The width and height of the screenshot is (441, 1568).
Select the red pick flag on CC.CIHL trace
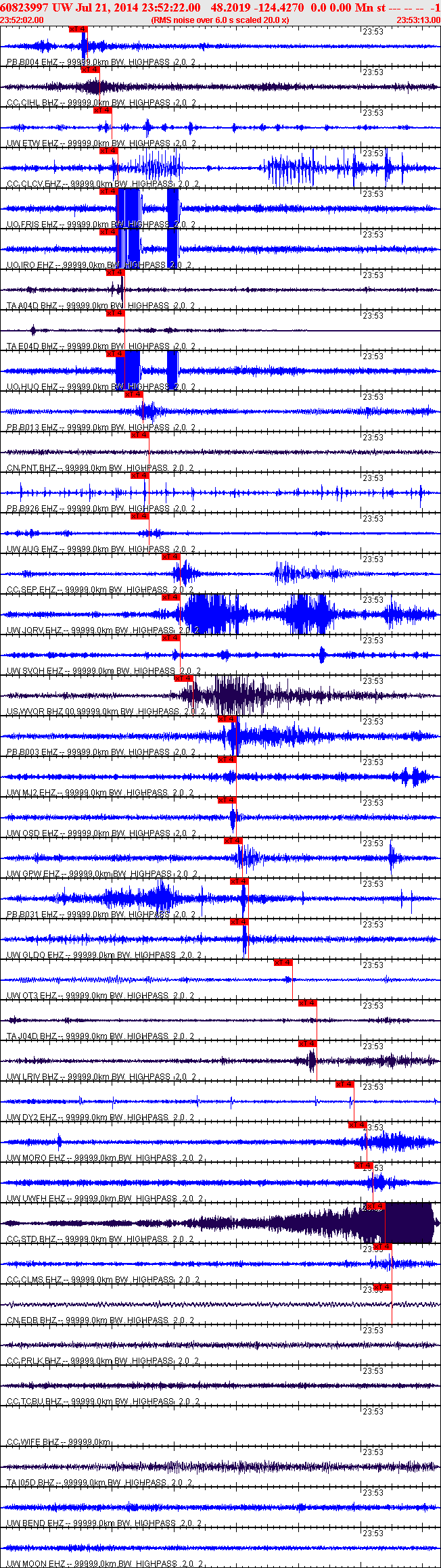pyautogui.click(x=90, y=70)
